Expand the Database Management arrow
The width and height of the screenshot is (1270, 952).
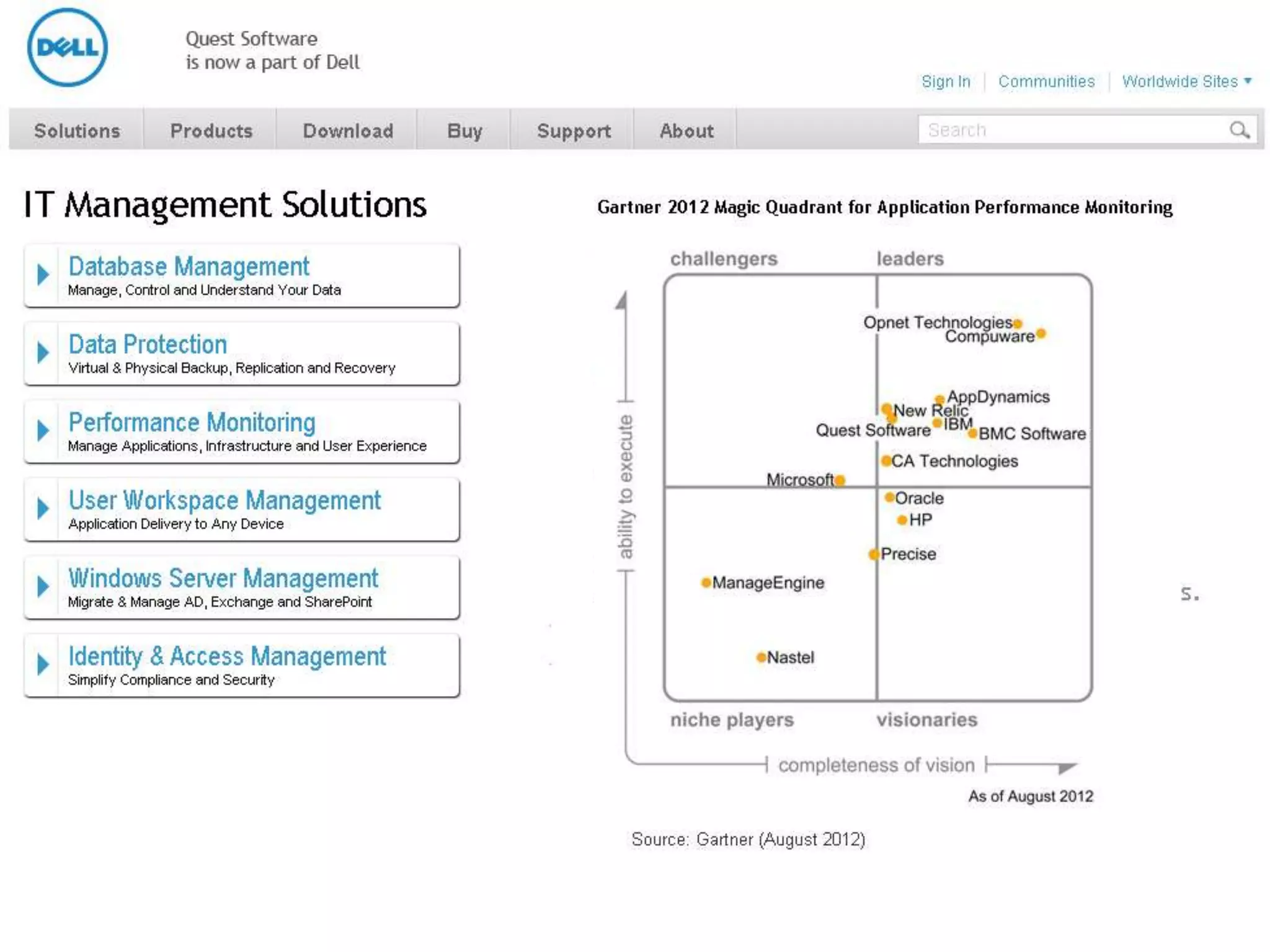click(x=42, y=275)
